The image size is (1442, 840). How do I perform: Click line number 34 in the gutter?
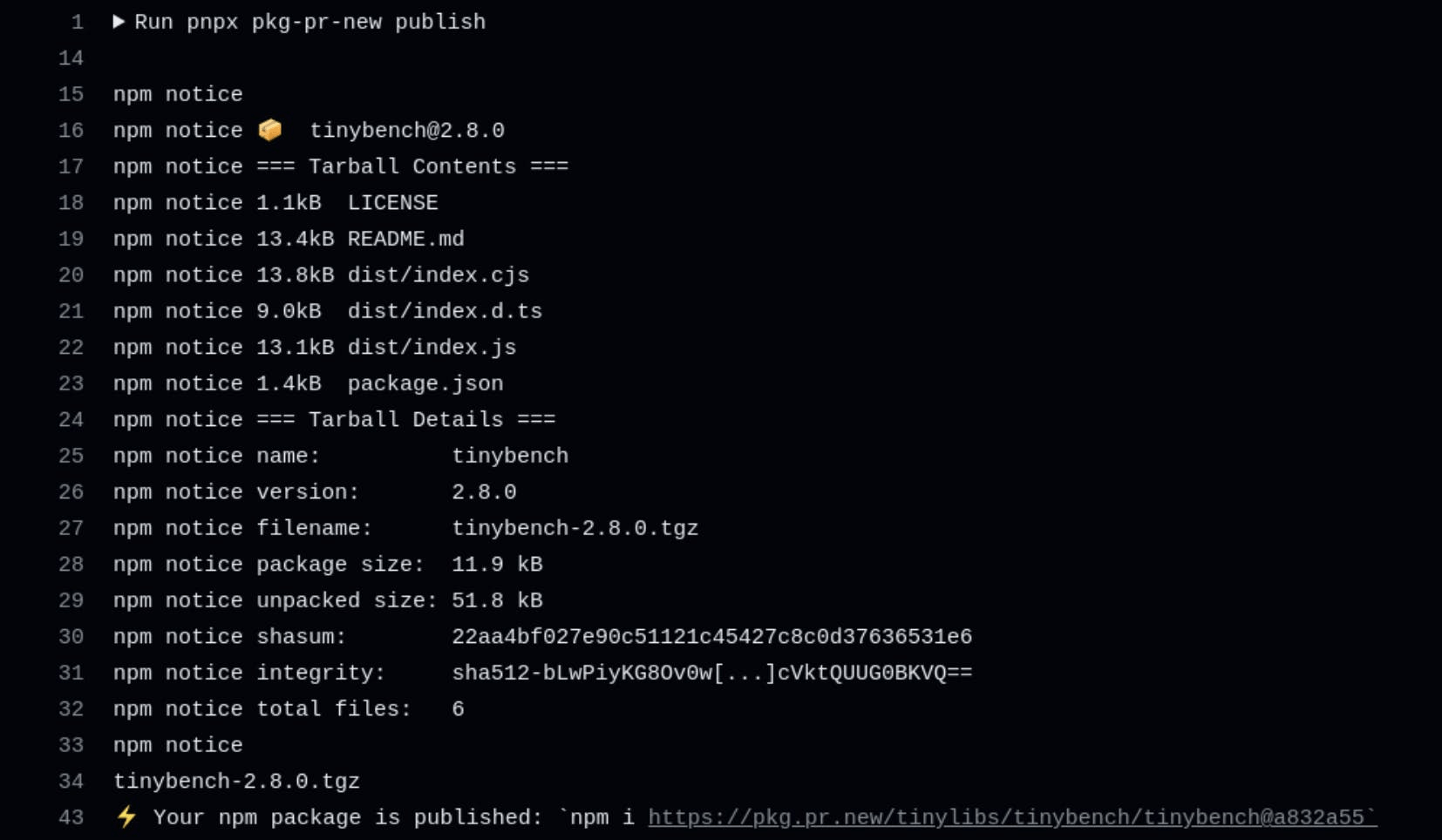pyautogui.click(x=71, y=782)
